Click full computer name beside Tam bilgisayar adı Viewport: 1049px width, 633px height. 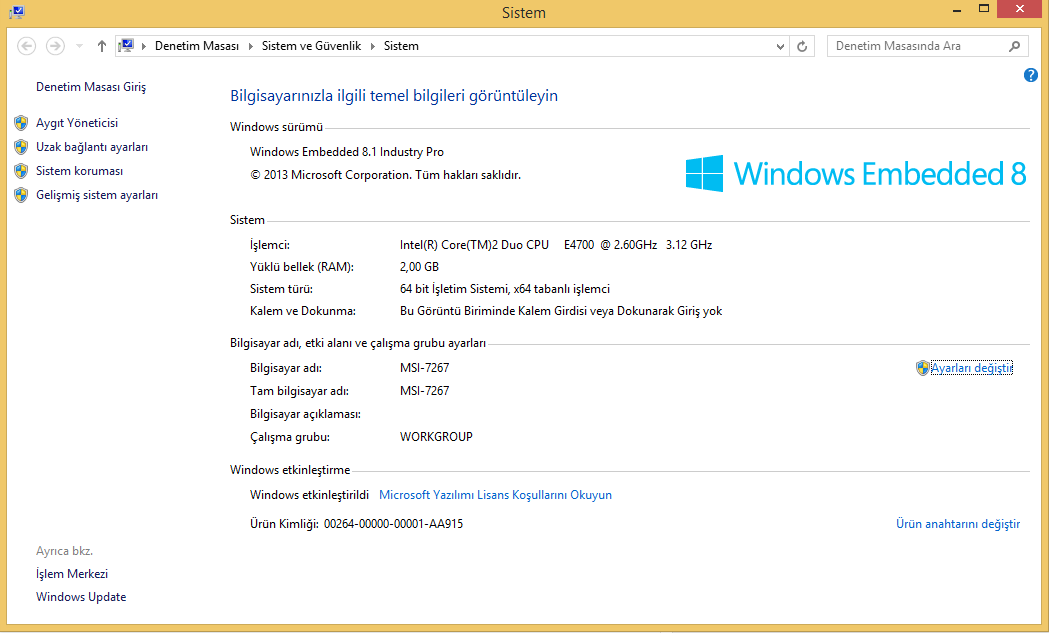click(424, 390)
